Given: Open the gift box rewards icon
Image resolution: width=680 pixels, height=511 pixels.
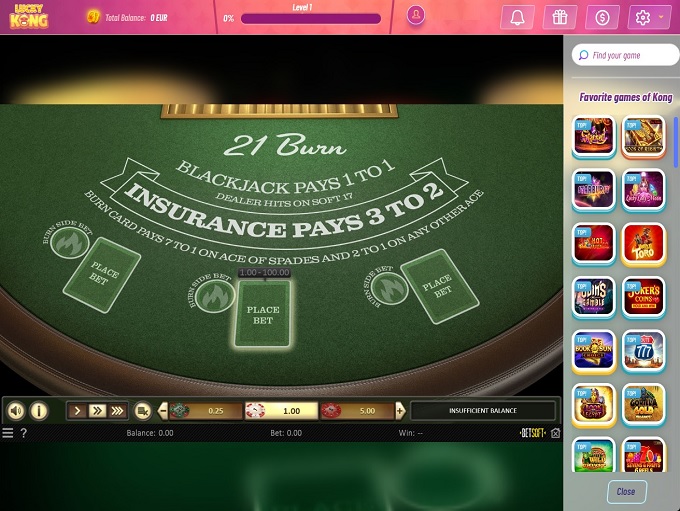Looking at the screenshot, I should (x=559, y=17).
